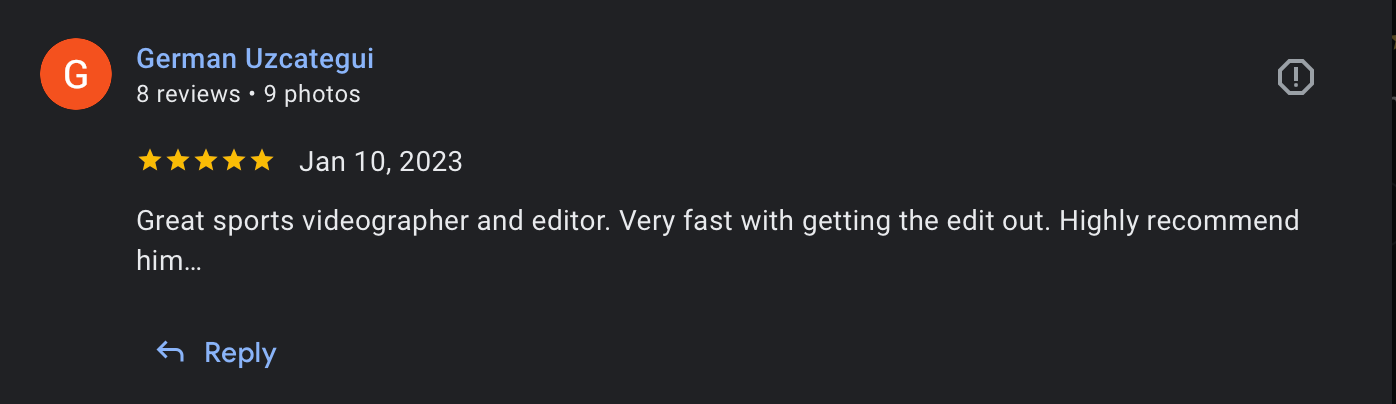
Task: Click the second gold rating star
Action: point(177,161)
